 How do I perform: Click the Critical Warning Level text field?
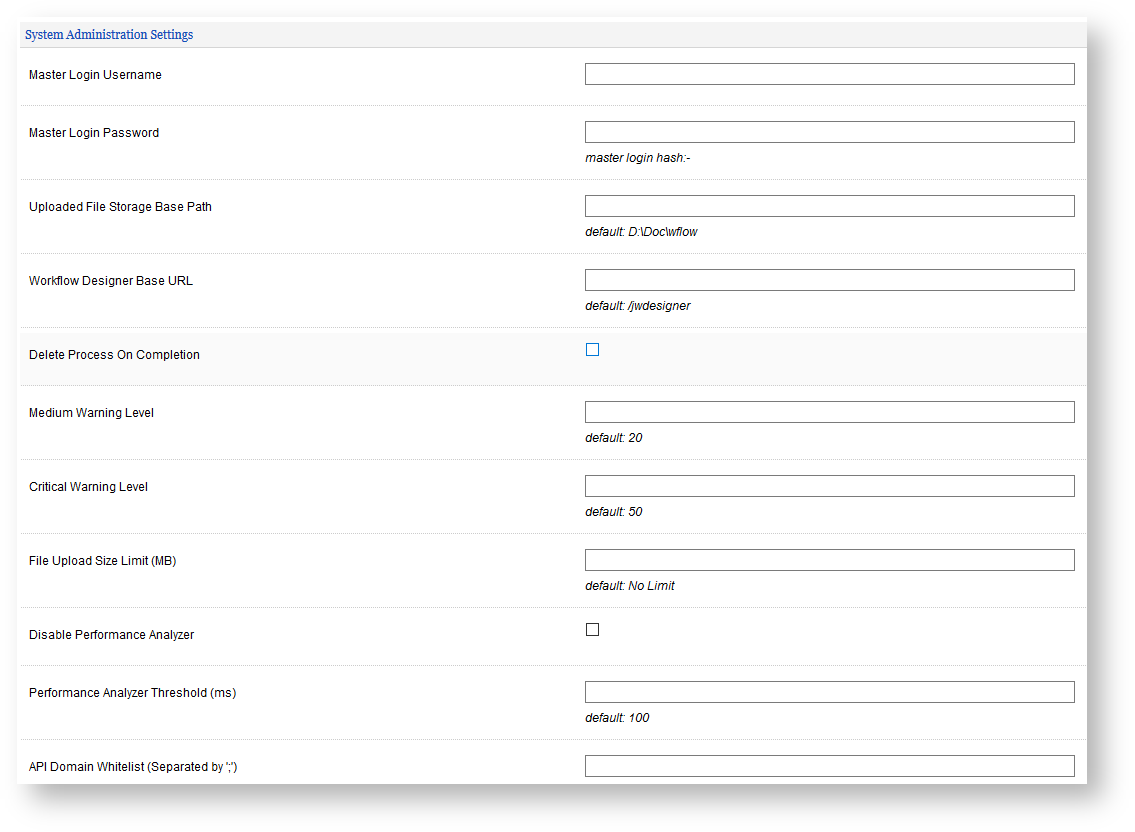(x=829, y=486)
